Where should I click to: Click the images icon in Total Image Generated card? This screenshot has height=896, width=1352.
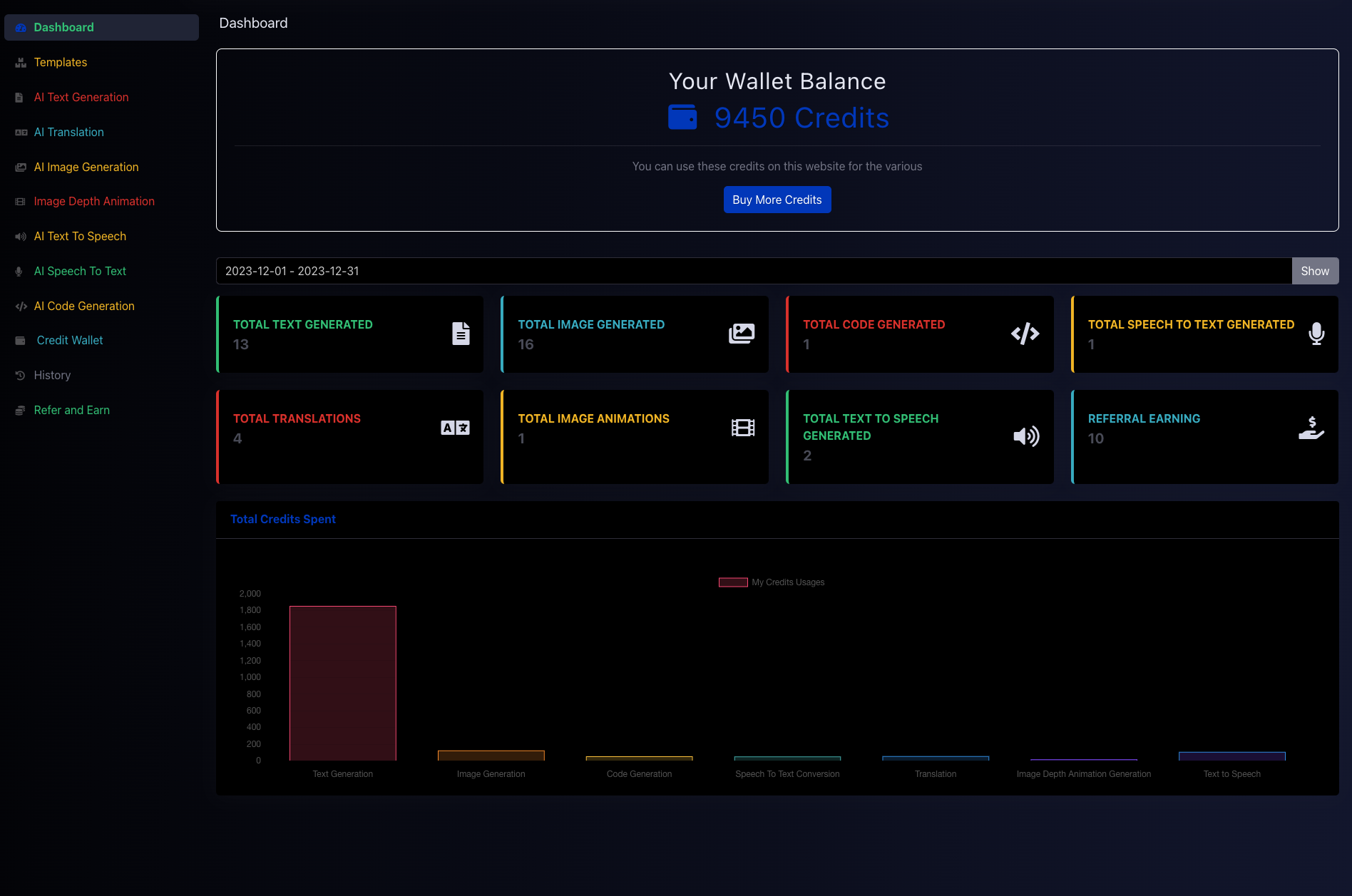742,334
